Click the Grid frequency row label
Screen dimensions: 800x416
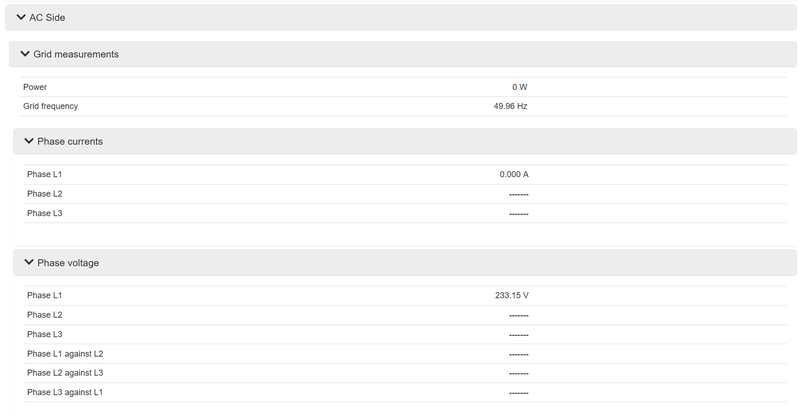[x=50, y=106]
